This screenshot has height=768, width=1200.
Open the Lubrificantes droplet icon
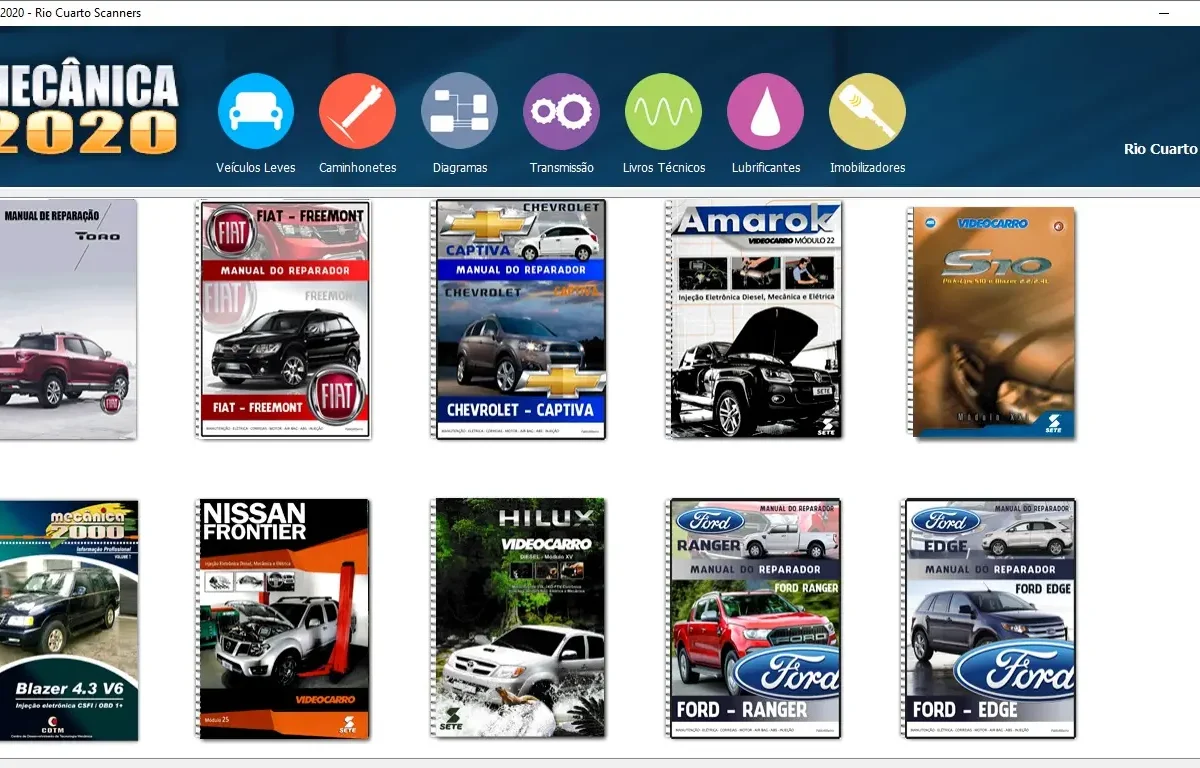tap(765, 110)
